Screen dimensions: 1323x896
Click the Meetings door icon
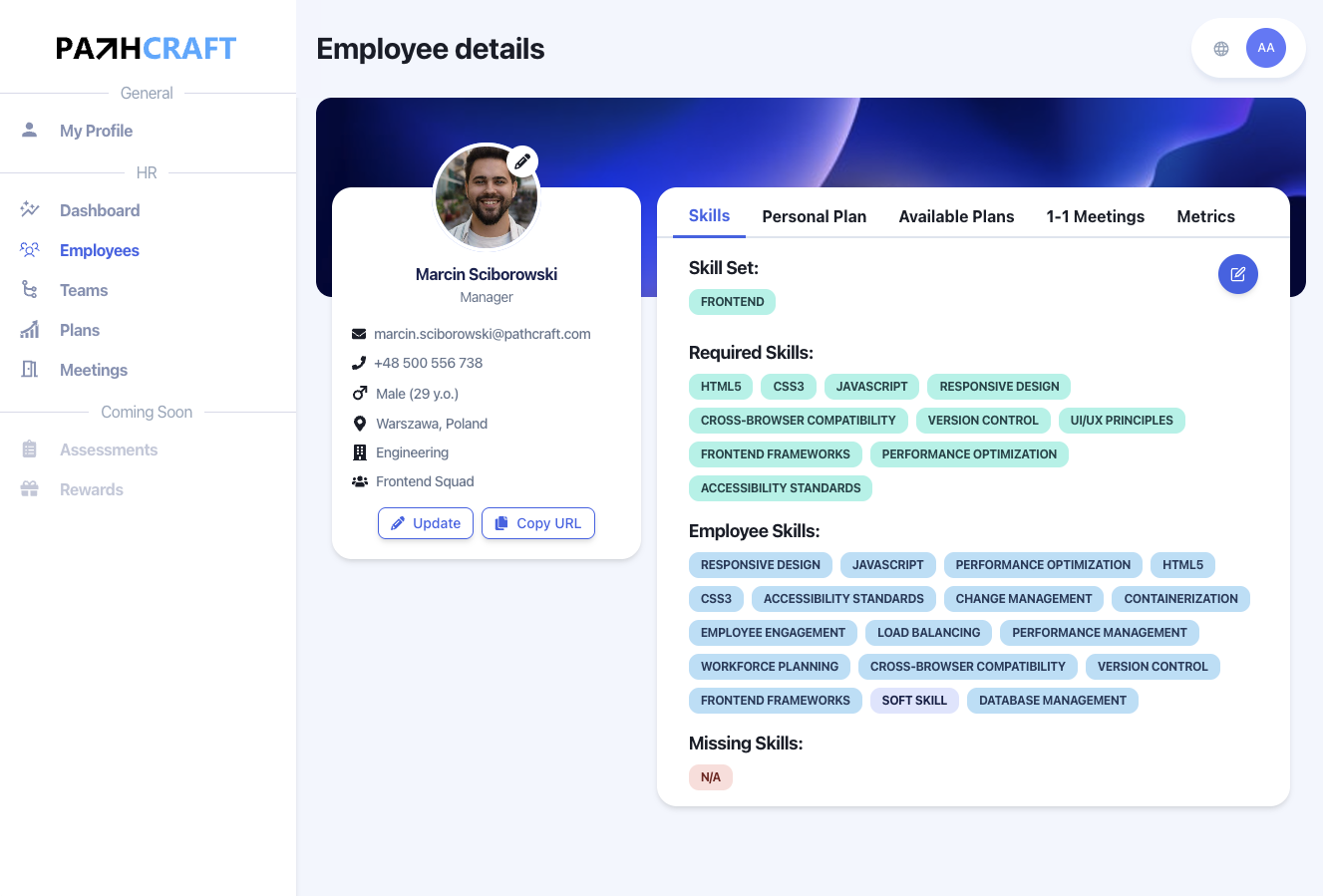pos(30,369)
